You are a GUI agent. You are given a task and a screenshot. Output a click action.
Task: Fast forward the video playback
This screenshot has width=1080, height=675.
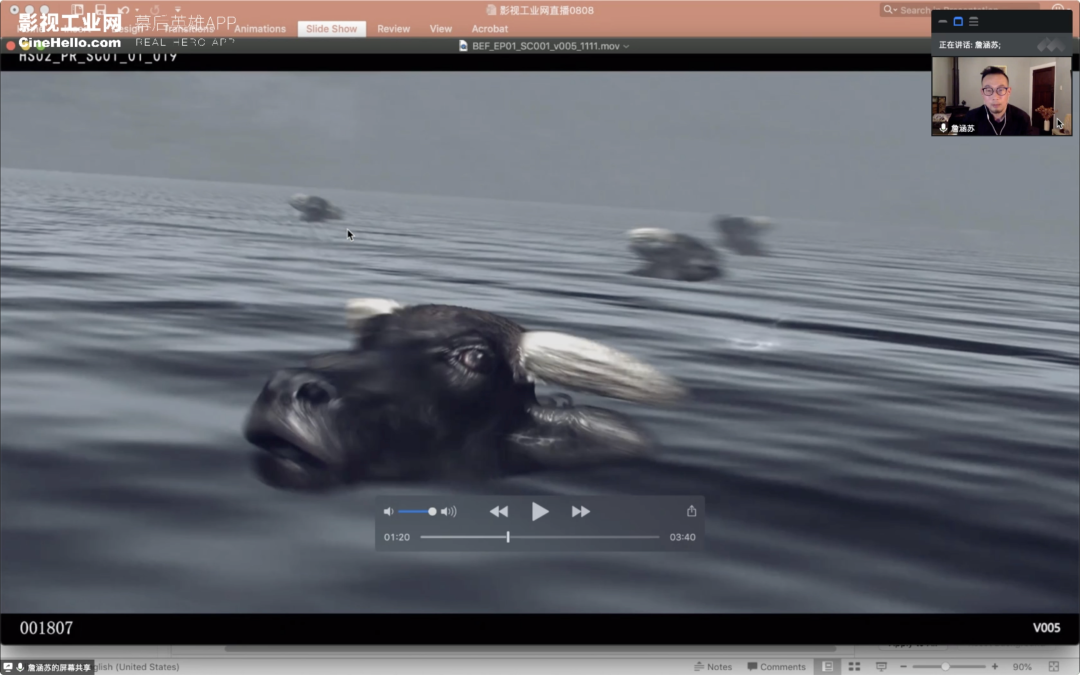(x=581, y=511)
